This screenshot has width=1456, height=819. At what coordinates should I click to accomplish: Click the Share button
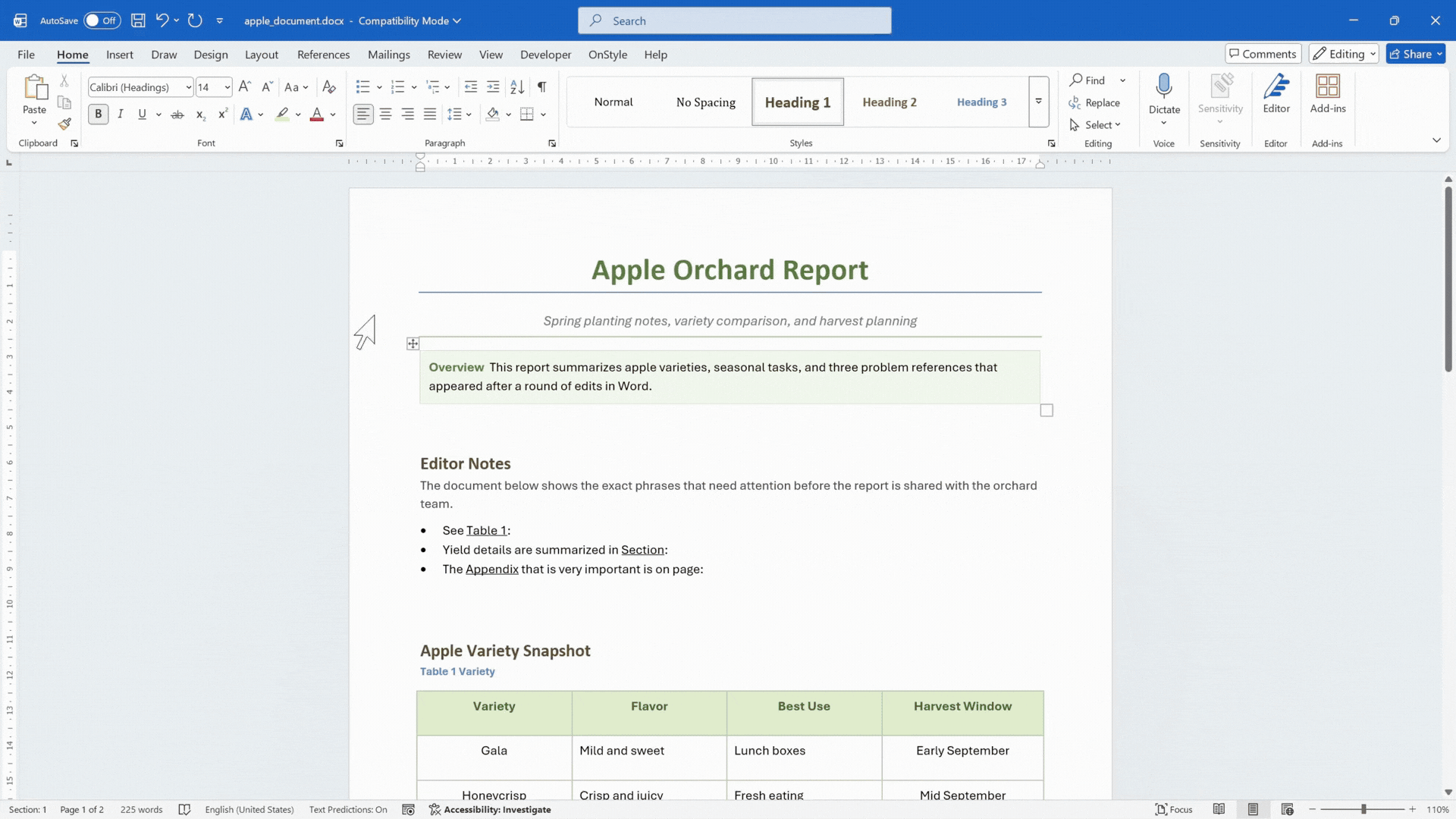tap(1415, 54)
